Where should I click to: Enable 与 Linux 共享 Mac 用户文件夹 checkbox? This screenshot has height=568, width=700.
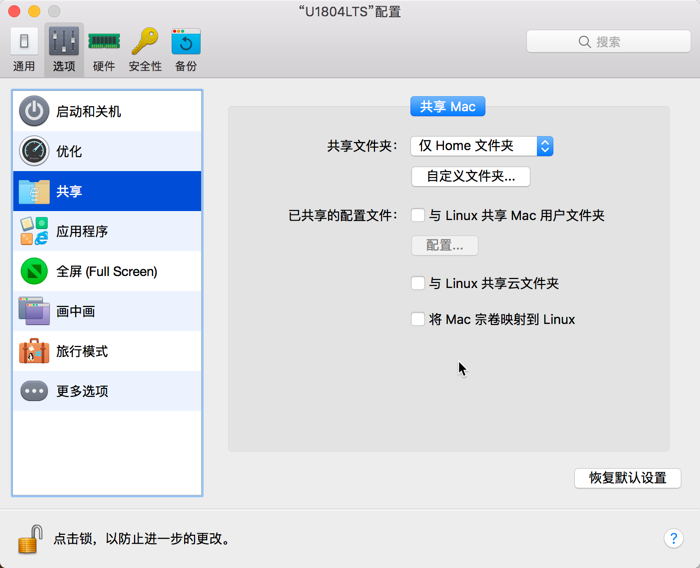[x=418, y=215]
